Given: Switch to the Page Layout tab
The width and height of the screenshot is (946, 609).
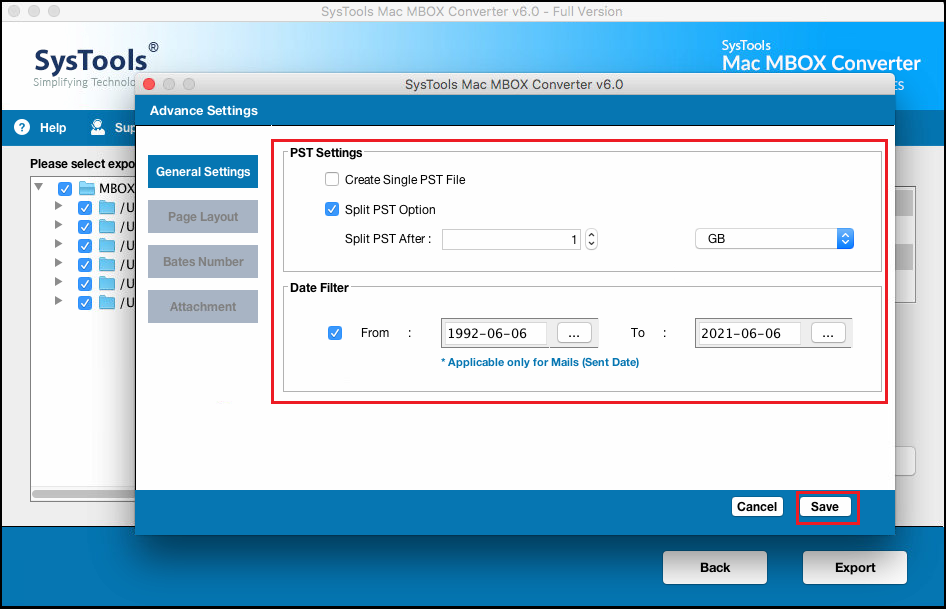Looking at the screenshot, I should click(x=203, y=217).
